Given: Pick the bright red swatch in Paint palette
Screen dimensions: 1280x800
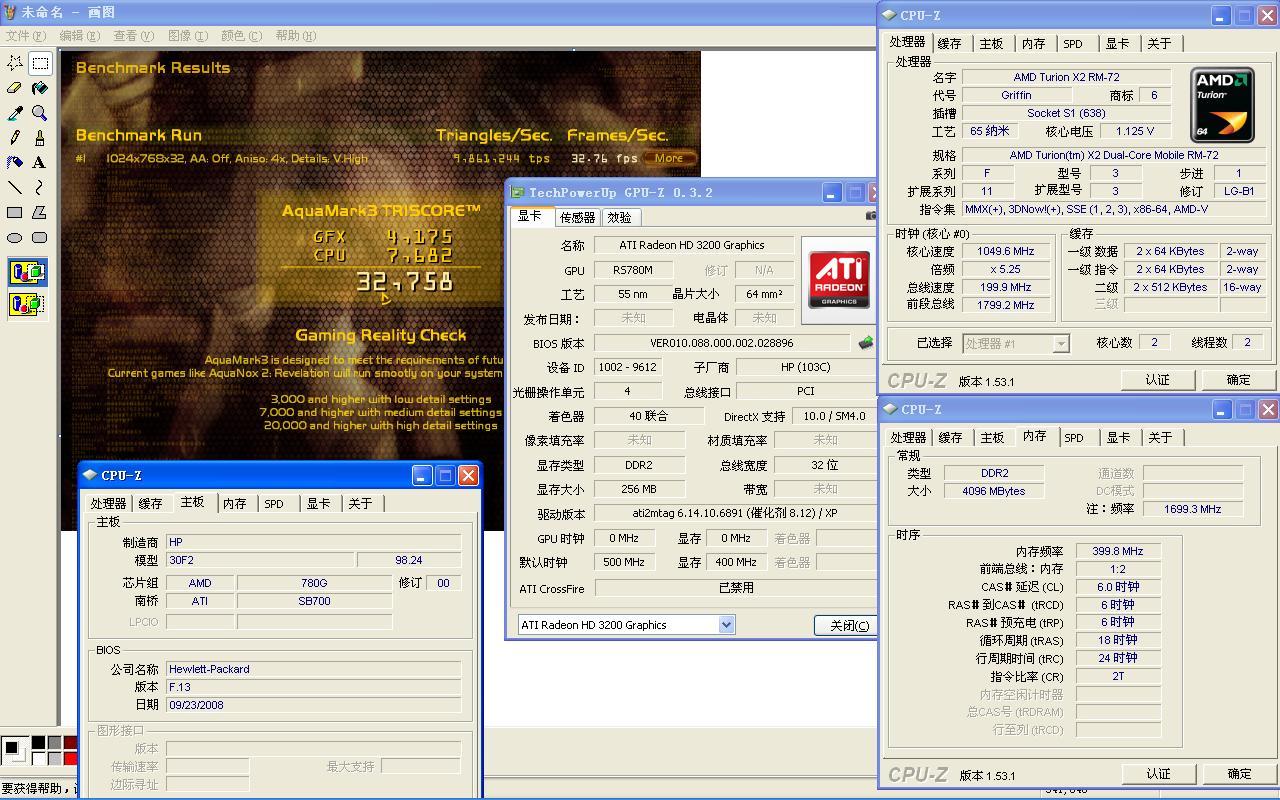Looking at the screenshot, I should [x=70, y=758].
